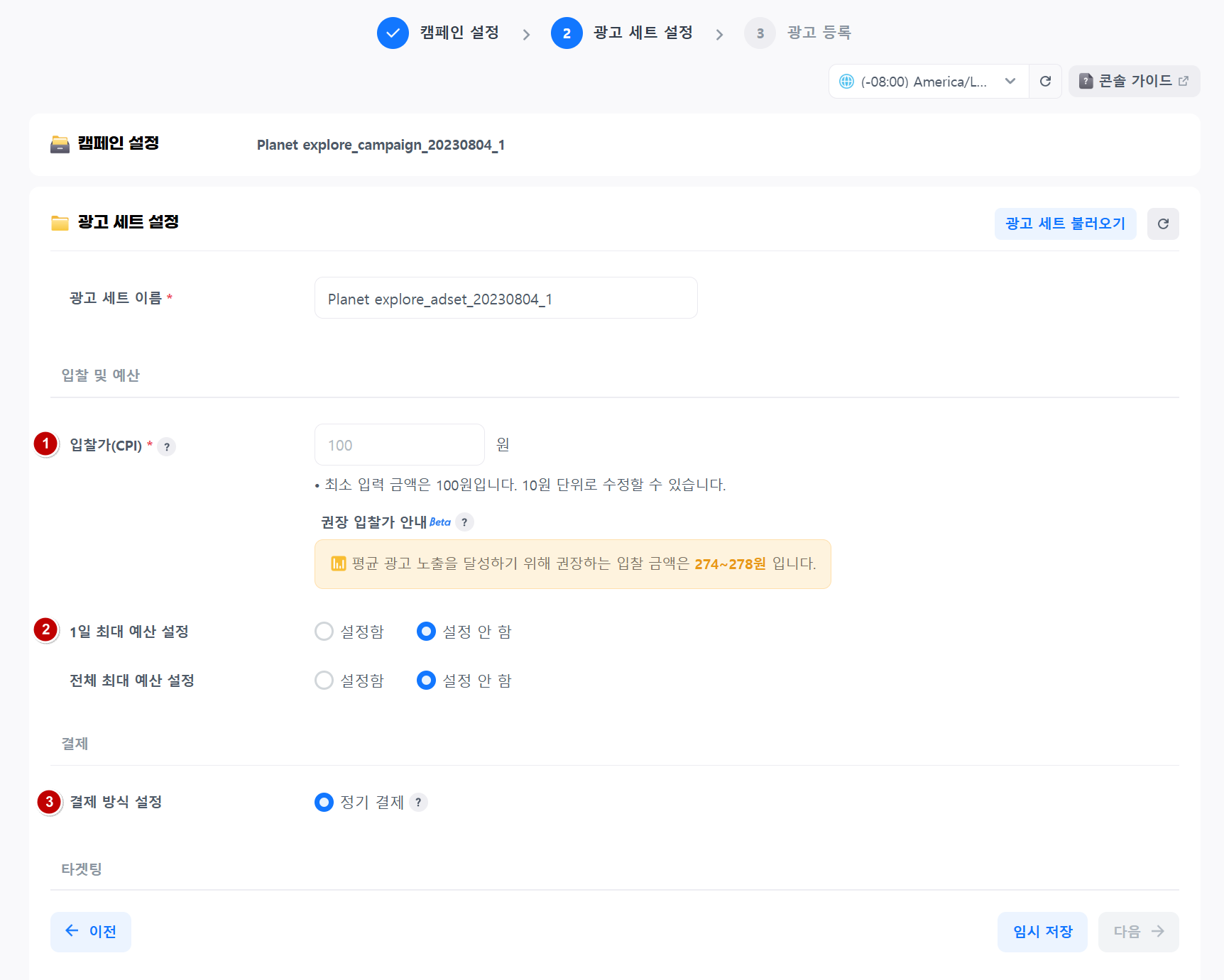Select 설정함 for 1일 최대 예산 설정
The height and width of the screenshot is (980, 1224).
click(x=324, y=632)
